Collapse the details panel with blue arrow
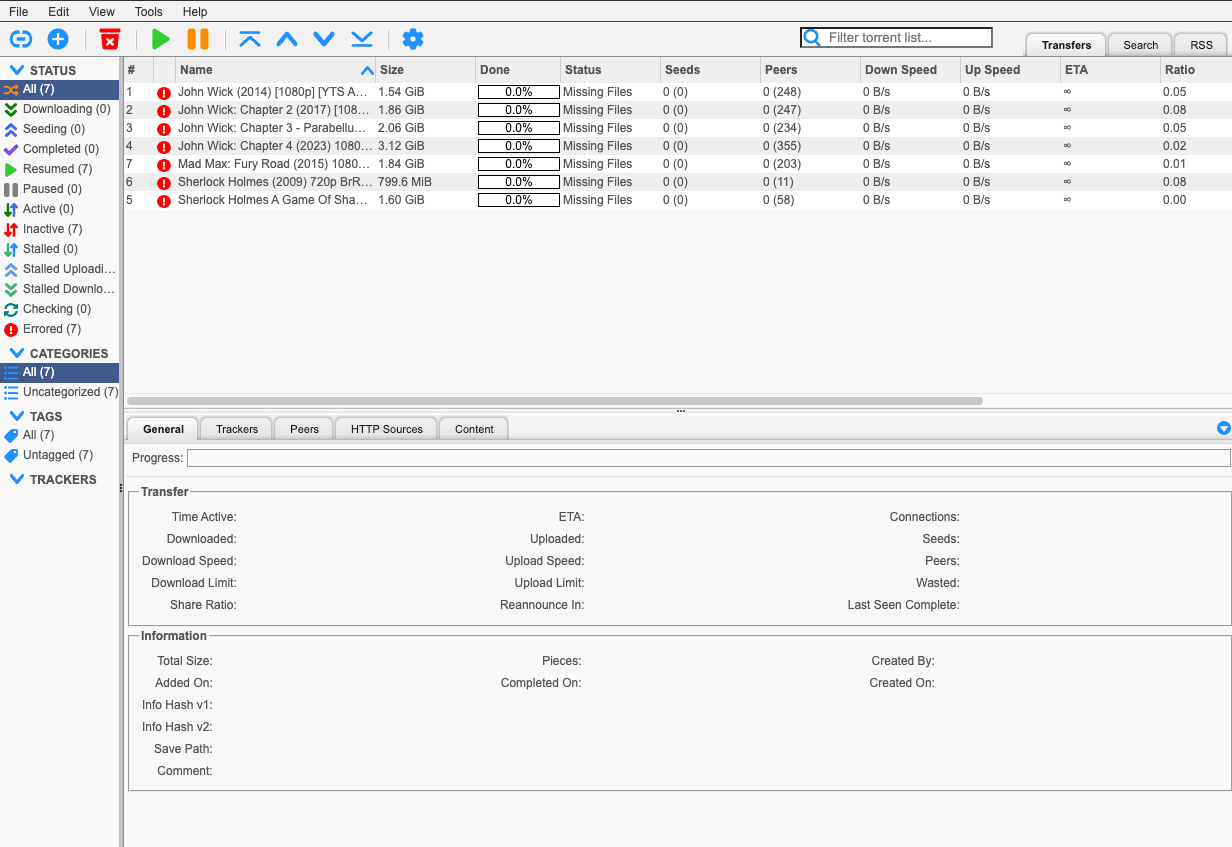 coord(1223,428)
